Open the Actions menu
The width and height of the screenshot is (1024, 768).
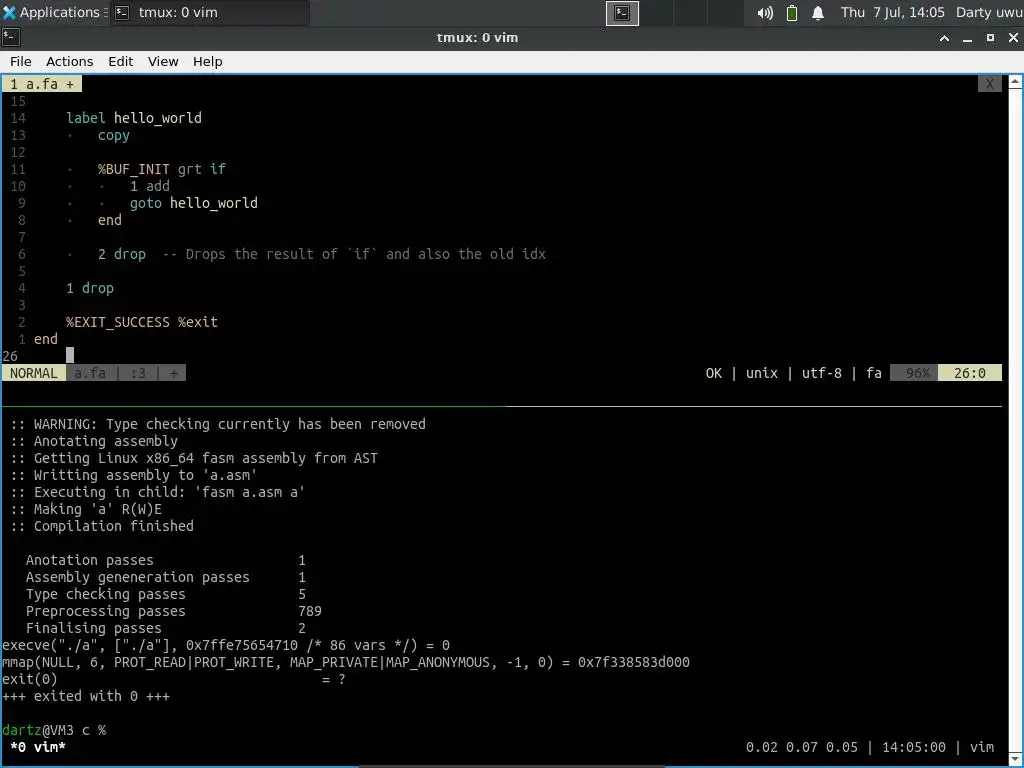(x=69, y=61)
